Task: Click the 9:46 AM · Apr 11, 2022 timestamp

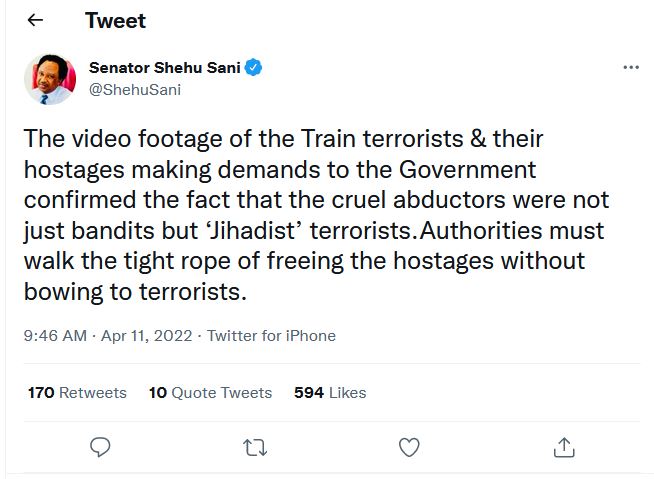Action: click(x=108, y=336)
